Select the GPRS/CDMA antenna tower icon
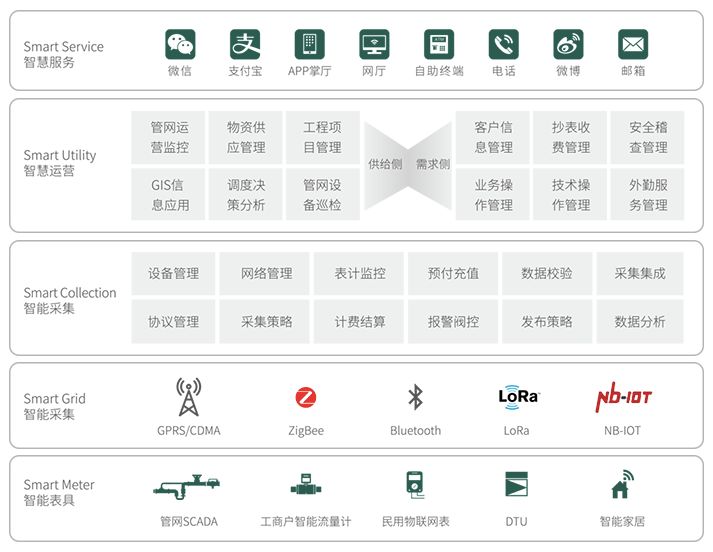Screen dimensions: 713x552 click(x=189, y=397)
